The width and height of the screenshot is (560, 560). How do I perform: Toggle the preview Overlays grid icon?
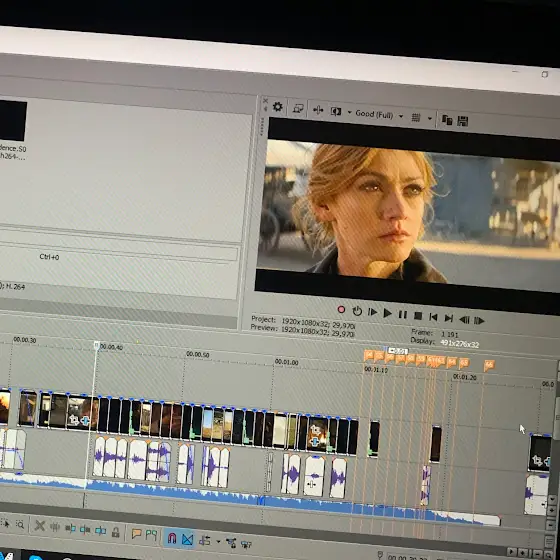point(416,118)
